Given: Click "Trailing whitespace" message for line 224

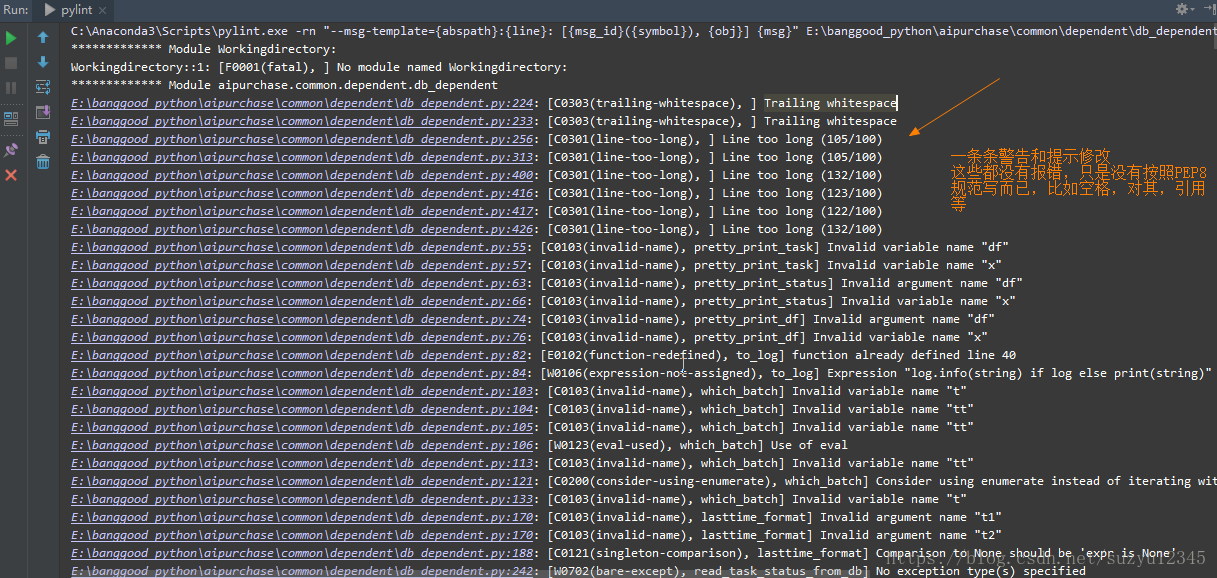Looking at the screenshot, I should pos(830,103).
